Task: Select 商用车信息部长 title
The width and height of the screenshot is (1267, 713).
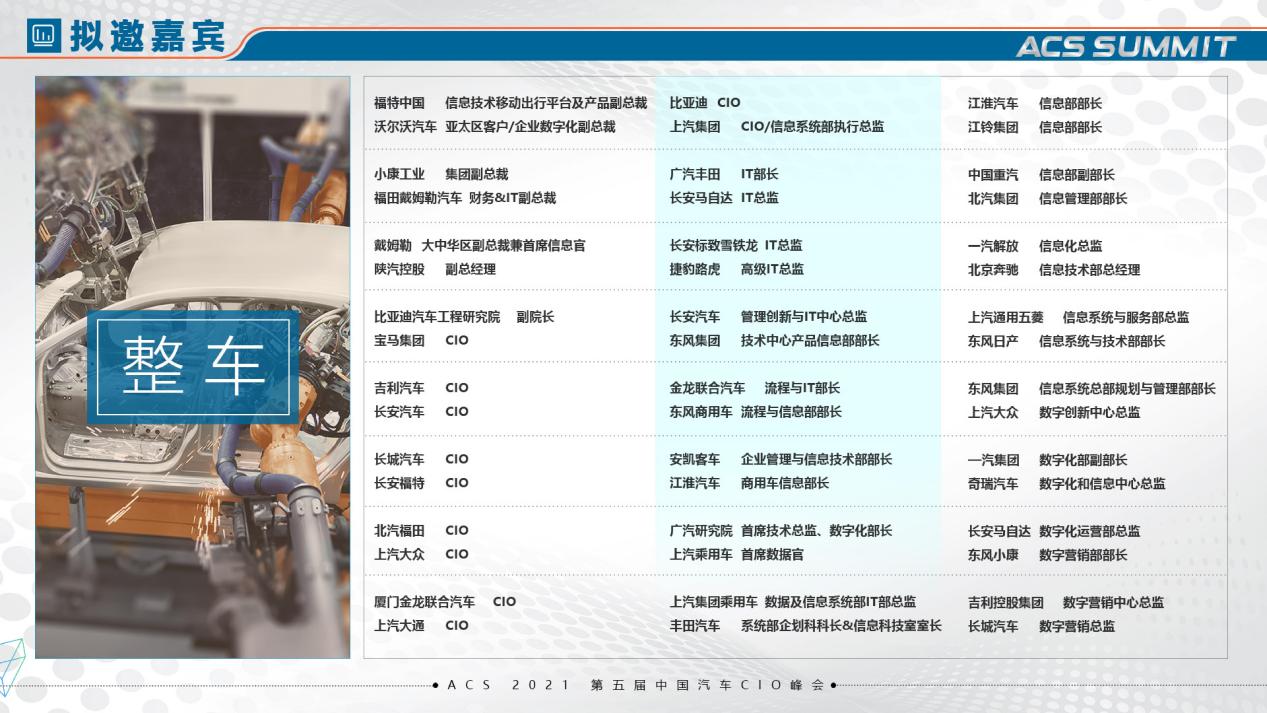Action: (x=785, y=483)
